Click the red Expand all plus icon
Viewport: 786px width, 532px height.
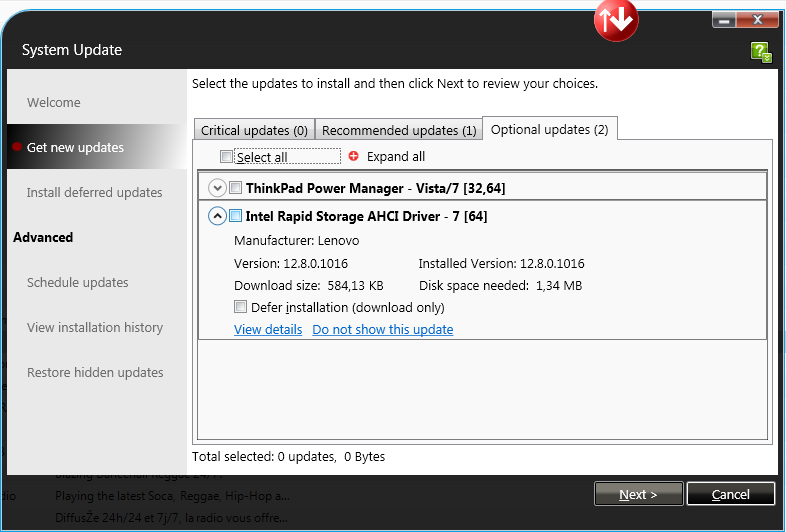(x=353, y=157)
